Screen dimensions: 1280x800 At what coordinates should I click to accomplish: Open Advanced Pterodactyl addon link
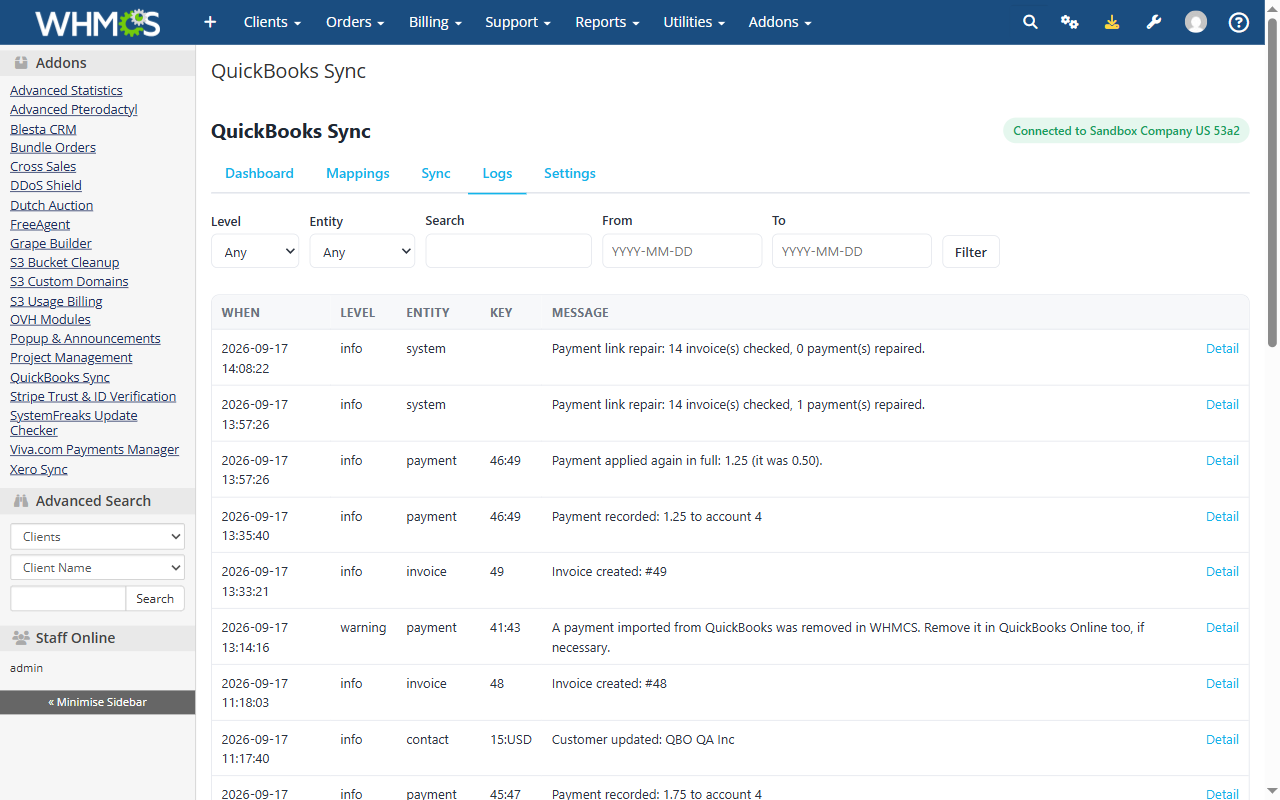click(x=74, y=110)
